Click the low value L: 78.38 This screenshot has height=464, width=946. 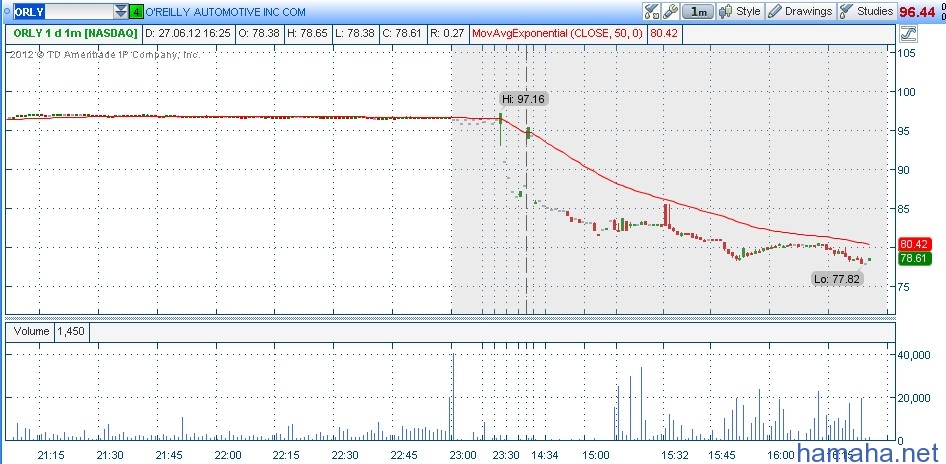[x=356, y=34]
